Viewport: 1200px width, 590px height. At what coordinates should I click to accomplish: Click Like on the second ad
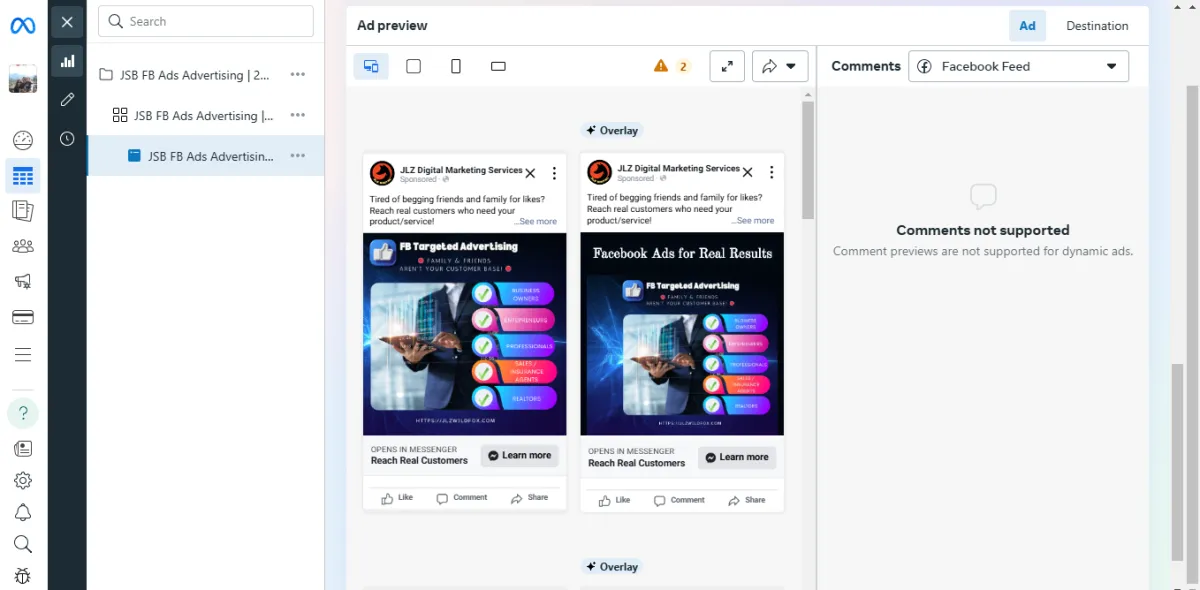tap(615, 500)
